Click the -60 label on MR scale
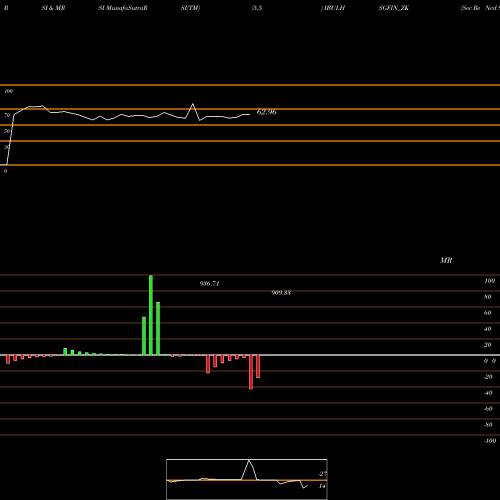Screen dimensions: 500x500 pos(488,409)
